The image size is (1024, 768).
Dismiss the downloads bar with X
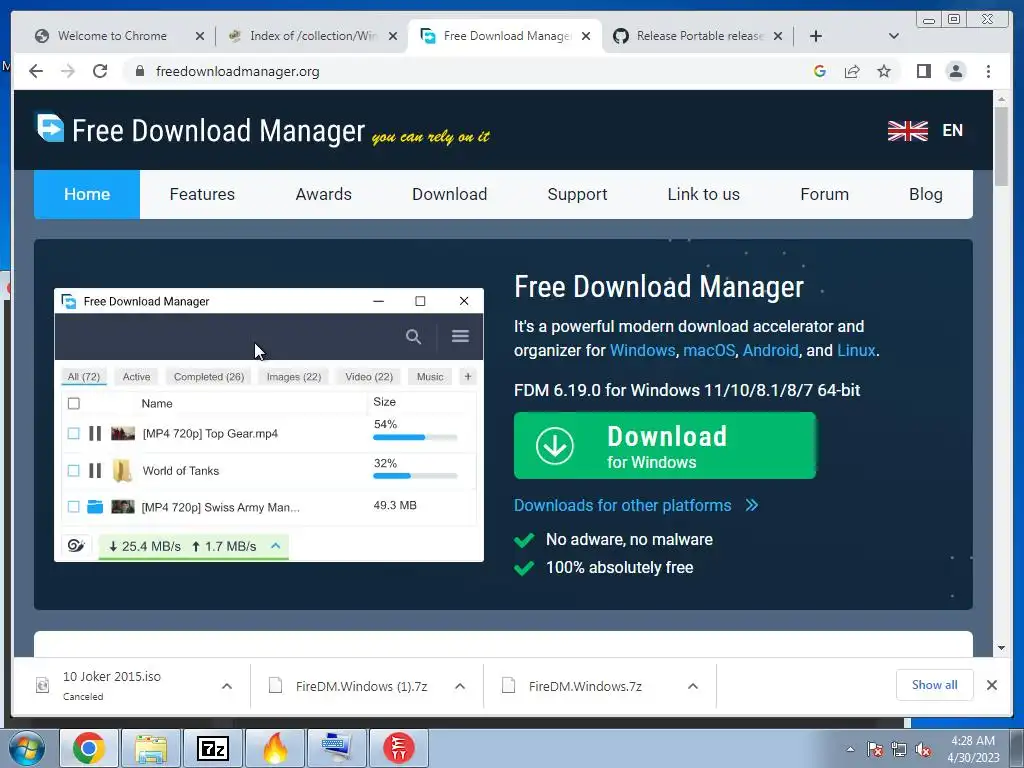coord(991,685)
